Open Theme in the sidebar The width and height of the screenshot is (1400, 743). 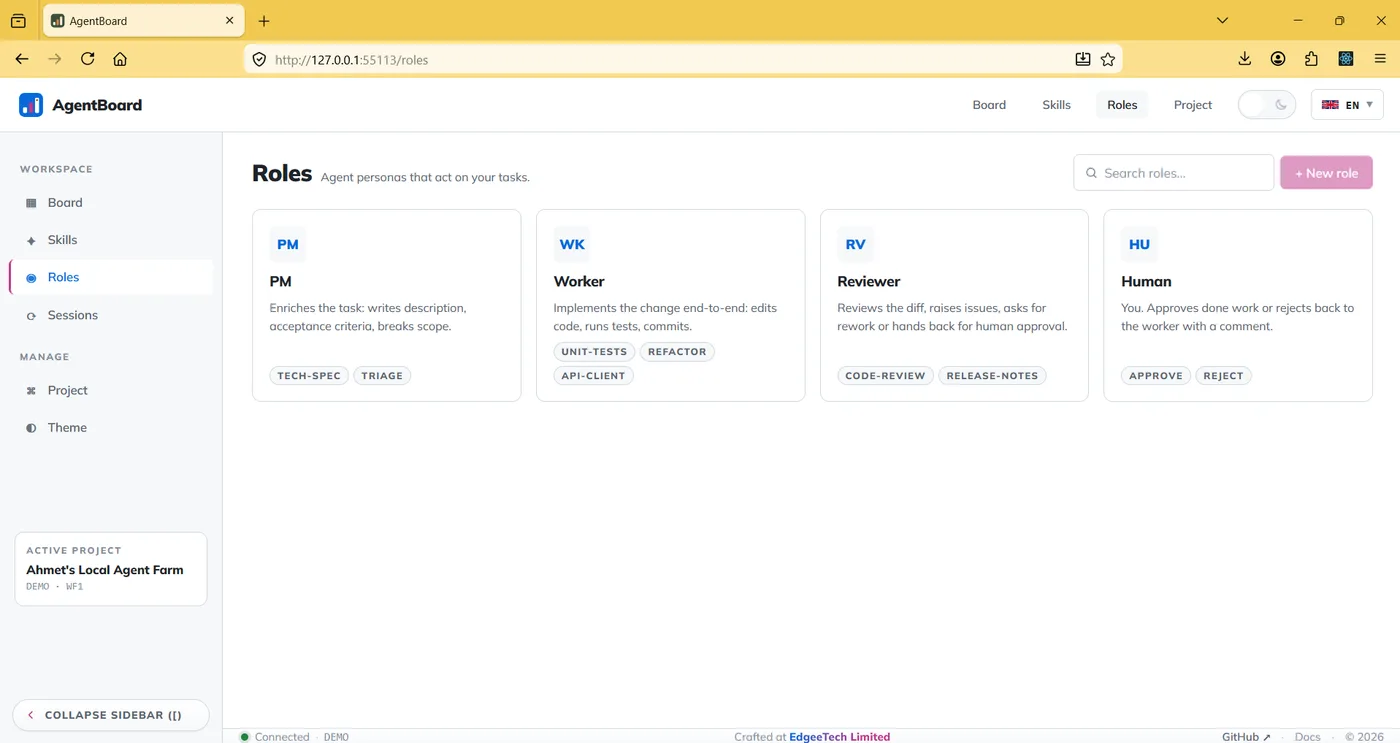[x=111, y=427]
